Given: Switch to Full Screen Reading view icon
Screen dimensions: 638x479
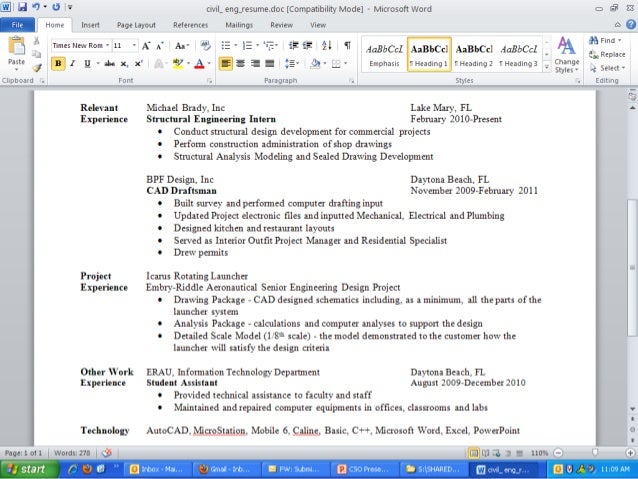Looking at the screenshot, I should pos(485,453).
